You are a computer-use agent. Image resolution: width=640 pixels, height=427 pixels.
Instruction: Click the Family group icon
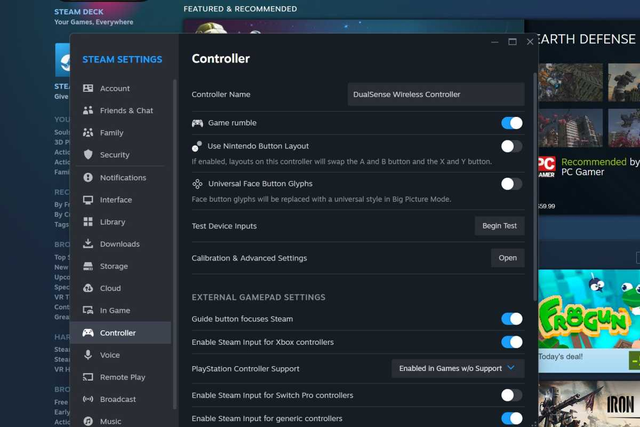coord(88,132)
